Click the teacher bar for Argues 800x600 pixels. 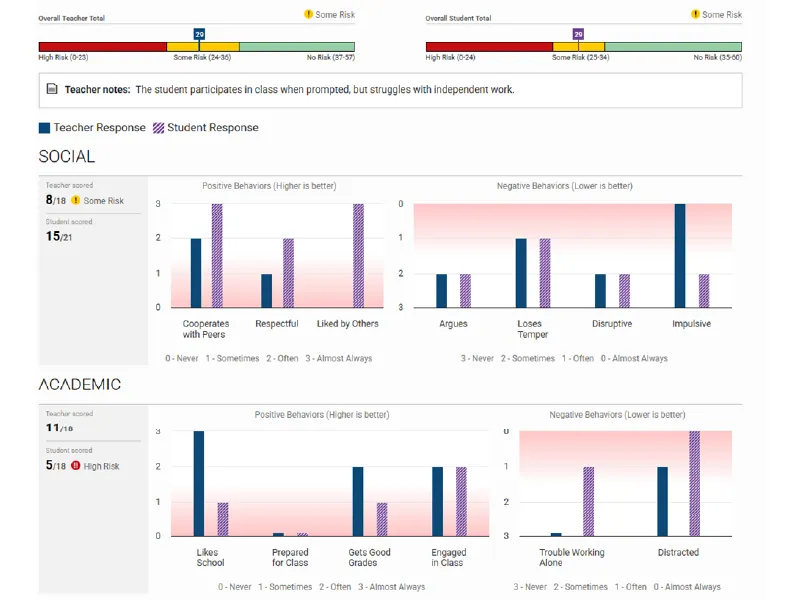[441, 291]
